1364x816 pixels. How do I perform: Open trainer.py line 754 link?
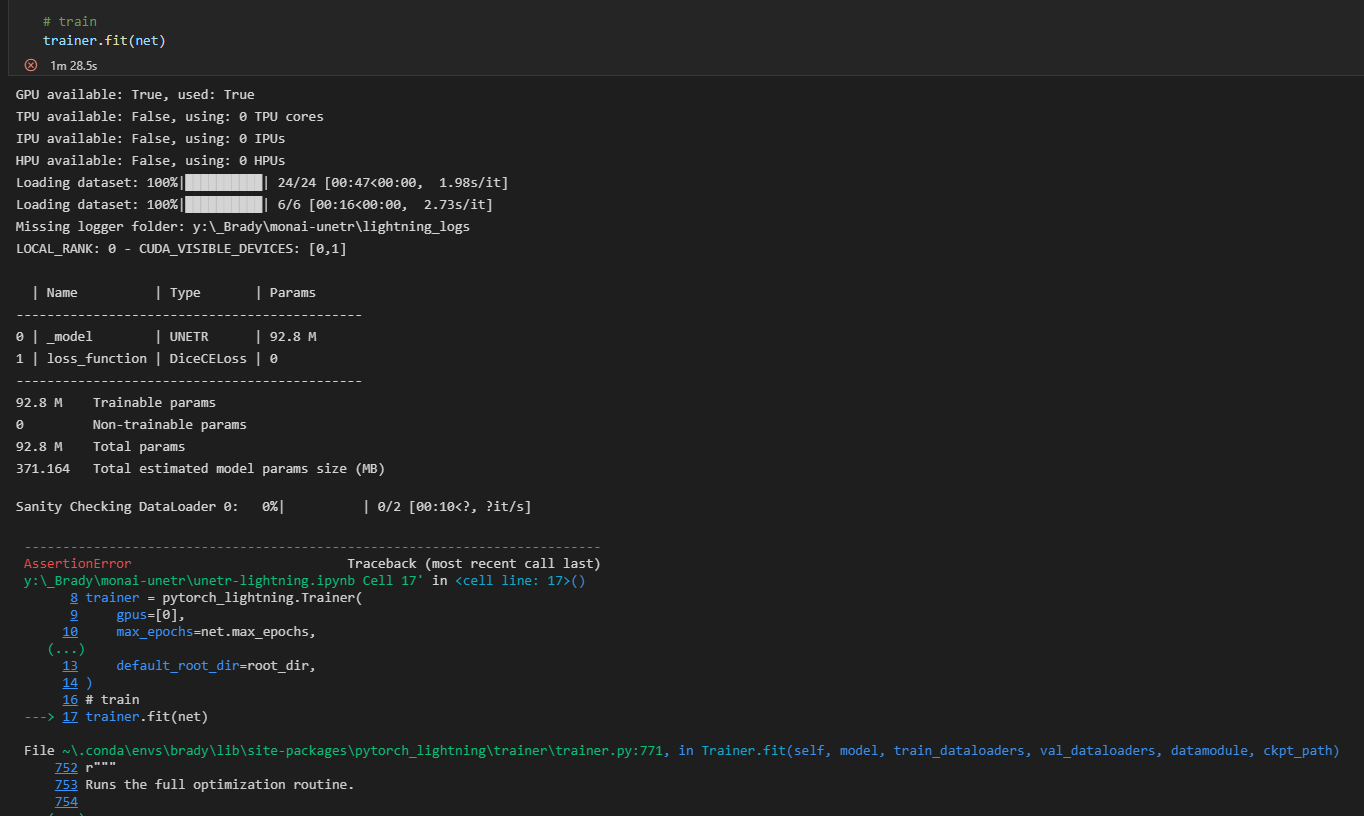click(66, 801)
